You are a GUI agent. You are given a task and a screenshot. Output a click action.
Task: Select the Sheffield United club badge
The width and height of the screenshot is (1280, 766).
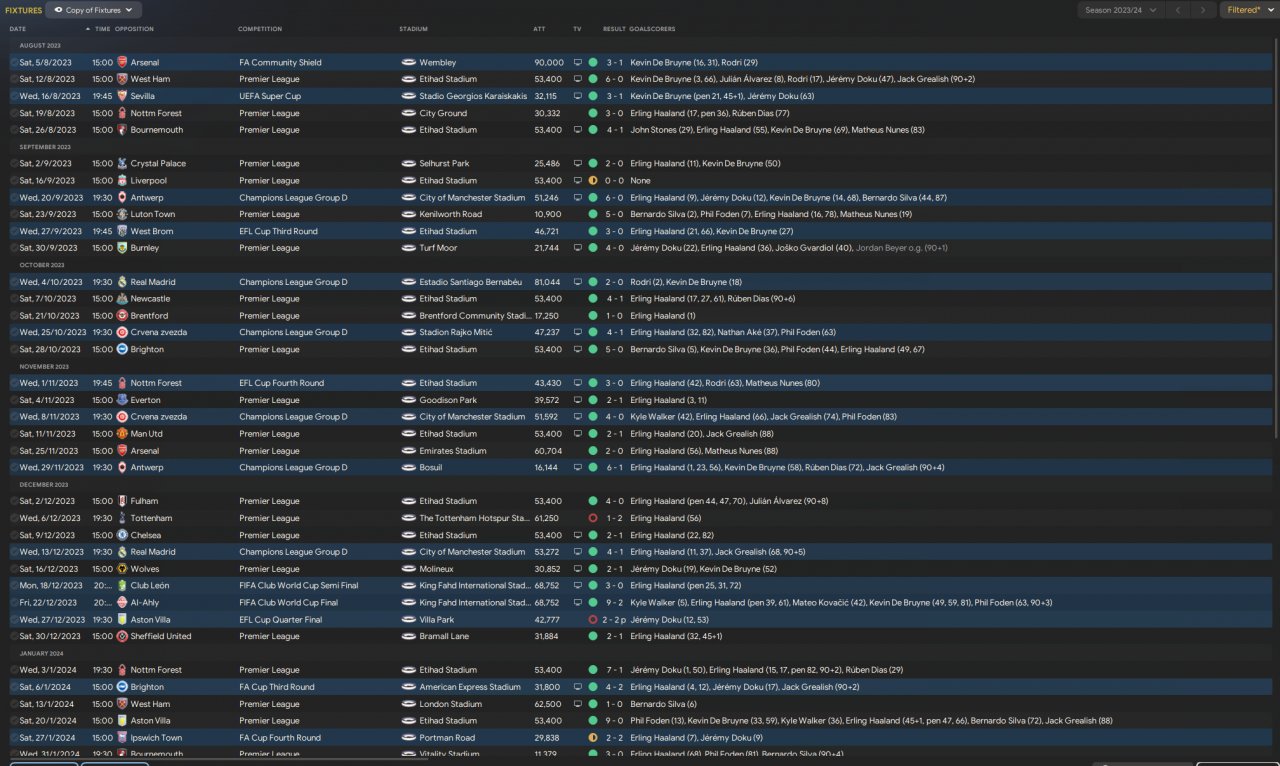coord(122,636)
